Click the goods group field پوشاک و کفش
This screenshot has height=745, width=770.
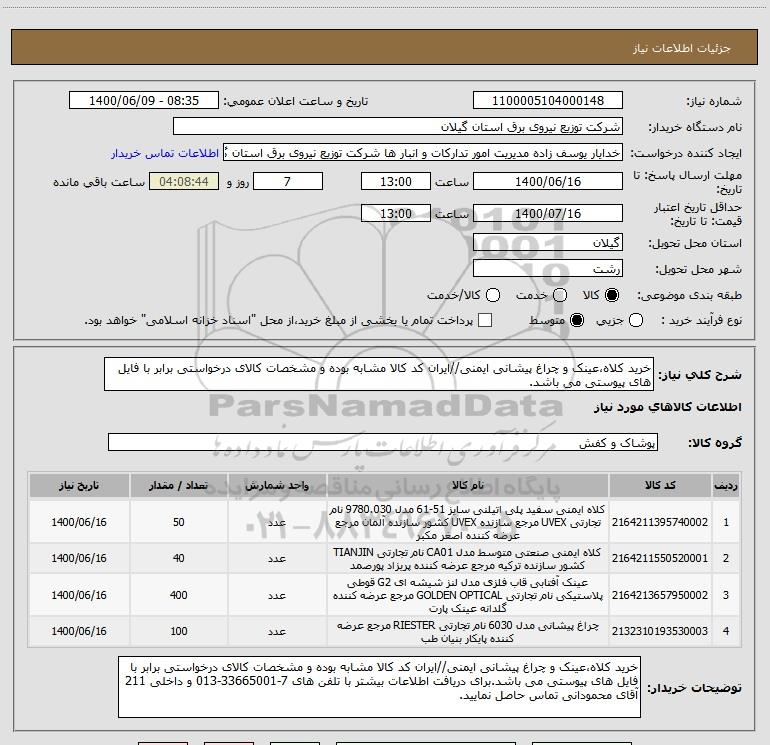tap(383, 442)
